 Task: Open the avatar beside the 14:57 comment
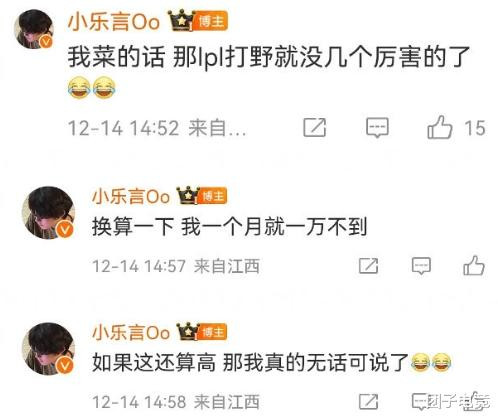(49, 212)
